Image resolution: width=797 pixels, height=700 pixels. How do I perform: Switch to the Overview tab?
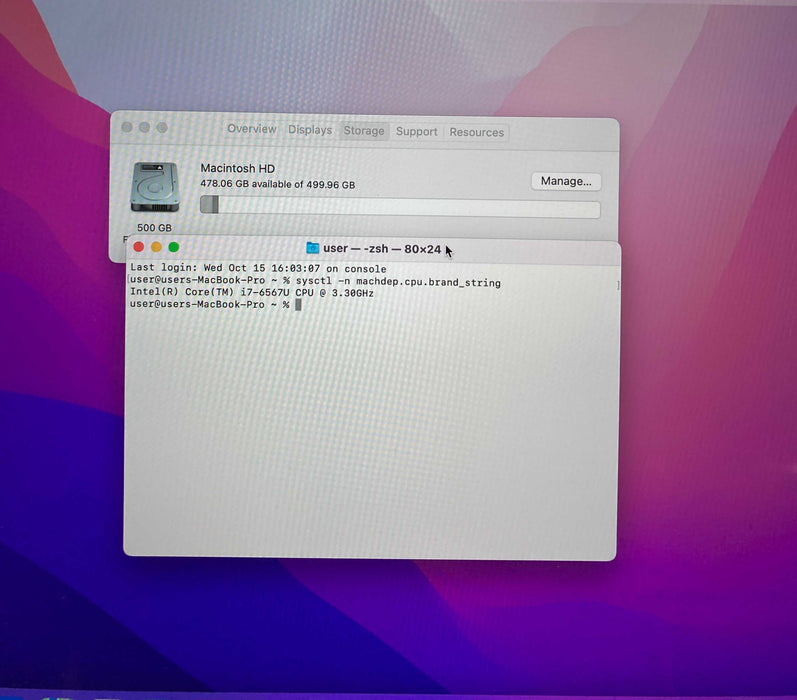click(x=251, y=130)
